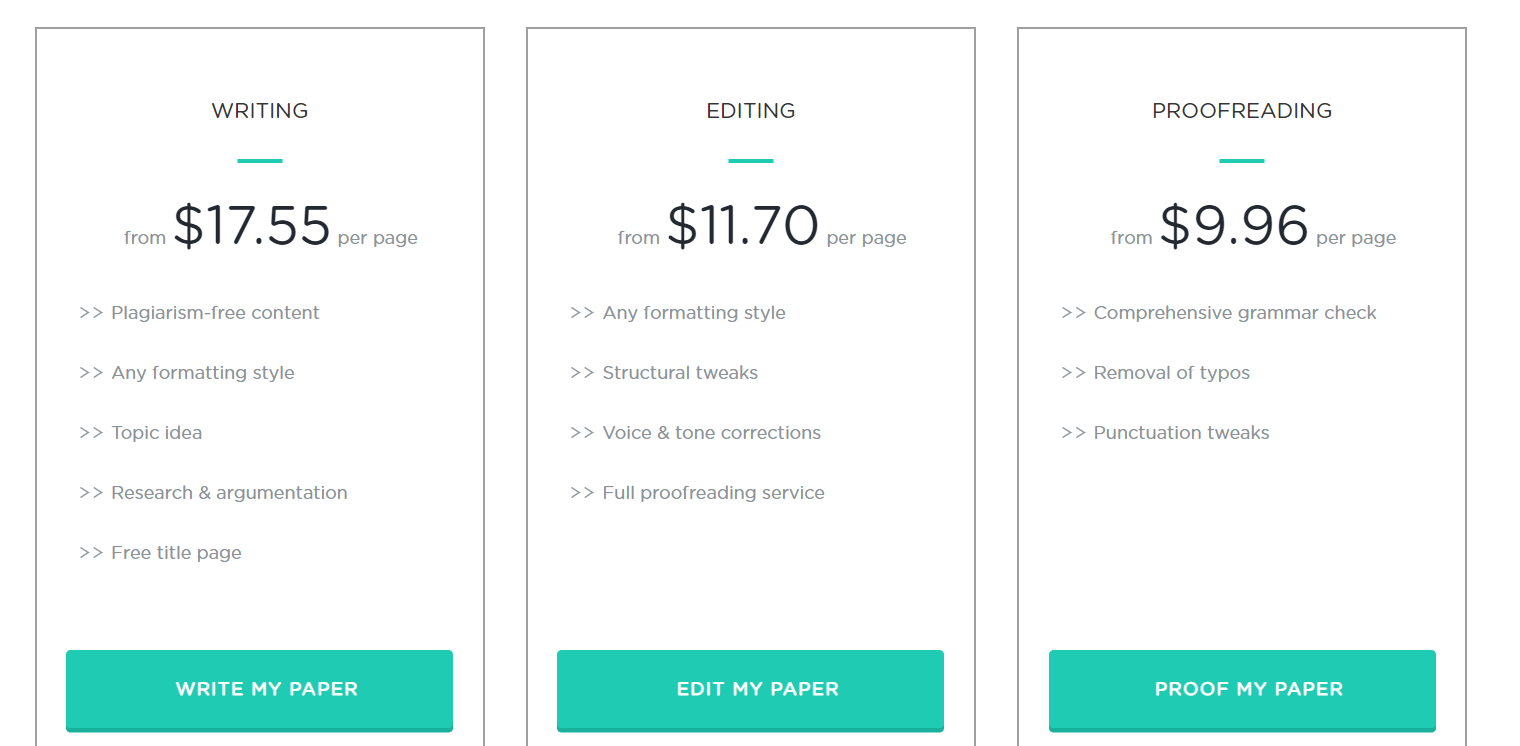Click the PROOF MY PAPER button
The image size is (1520, 746).
click(1242, 690)
